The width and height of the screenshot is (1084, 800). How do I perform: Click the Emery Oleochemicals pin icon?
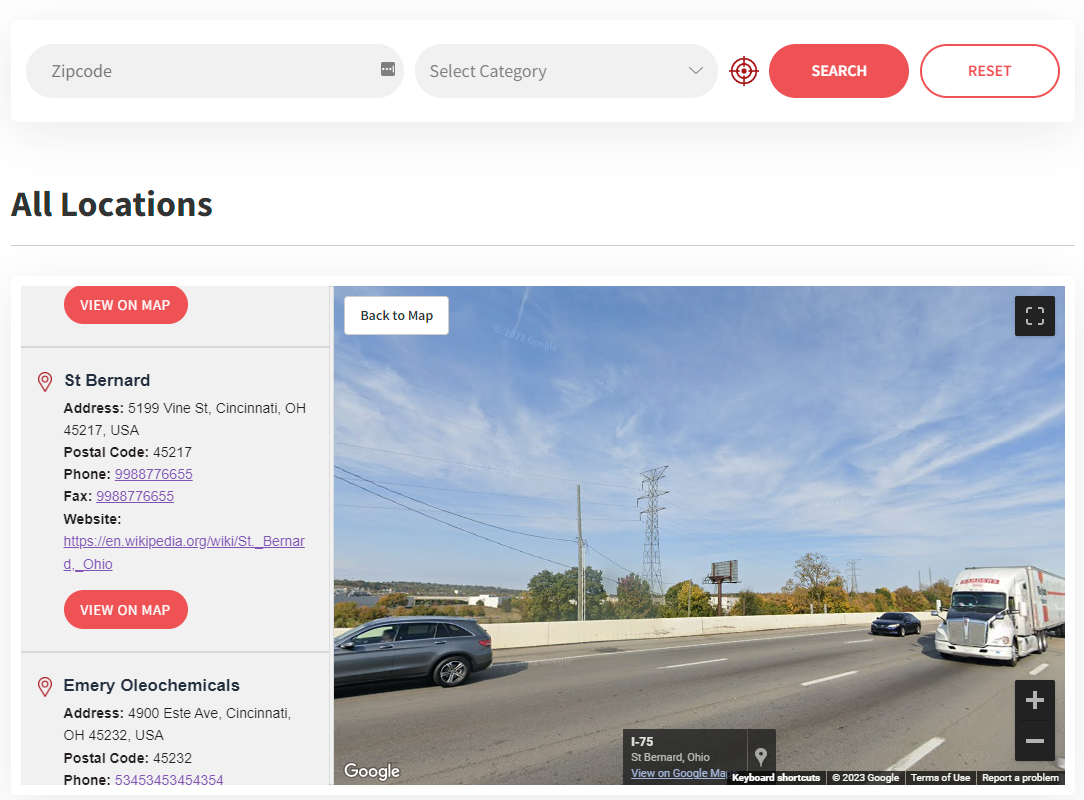point(45,687)
